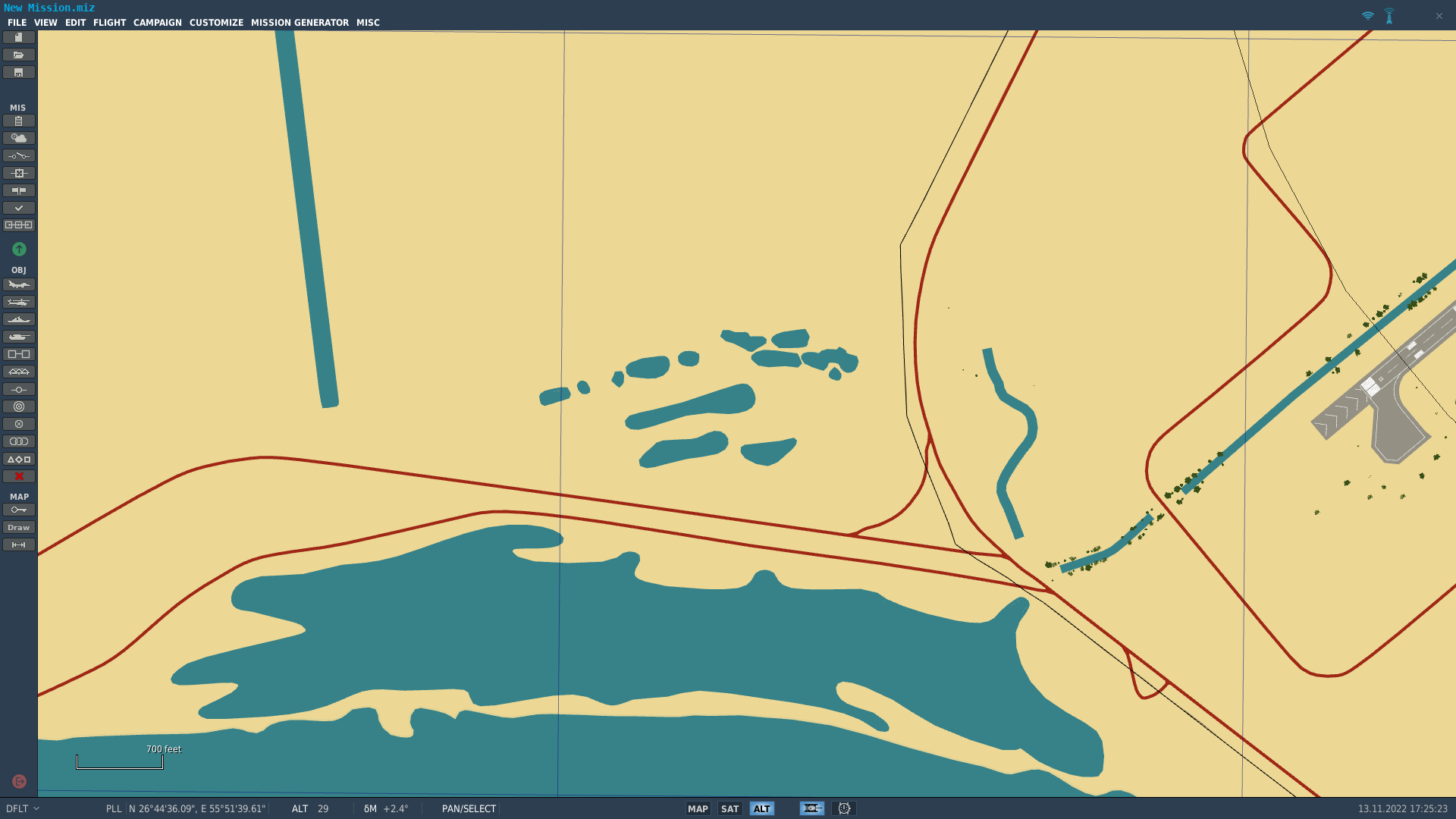Select the airplane group placement tool
This screenshot has height=819, width=1456.
pyautogui.click(x=19, y=284)
